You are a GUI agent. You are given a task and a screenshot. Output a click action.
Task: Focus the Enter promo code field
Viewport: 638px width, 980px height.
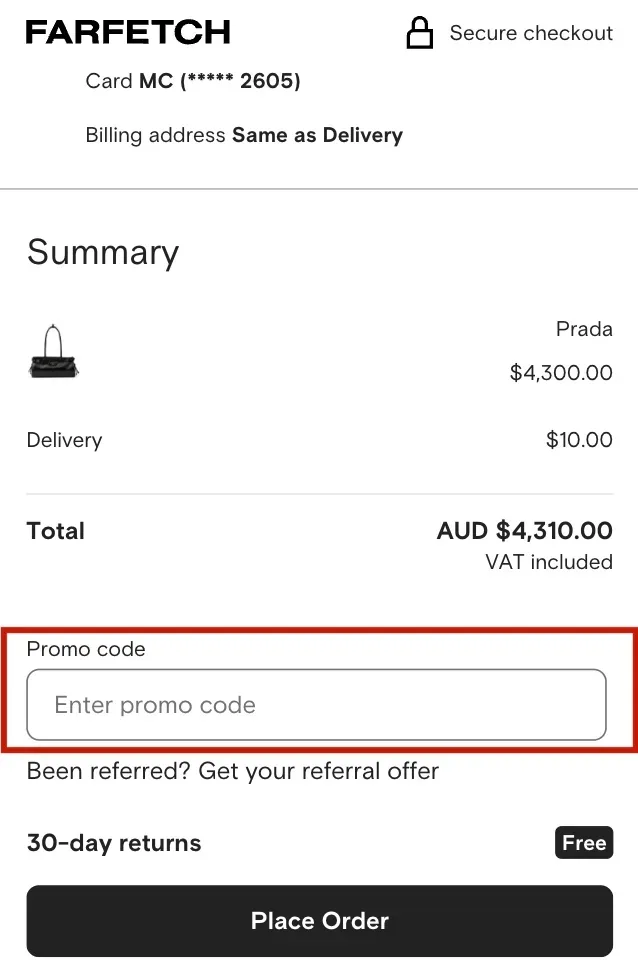point(316,705)
